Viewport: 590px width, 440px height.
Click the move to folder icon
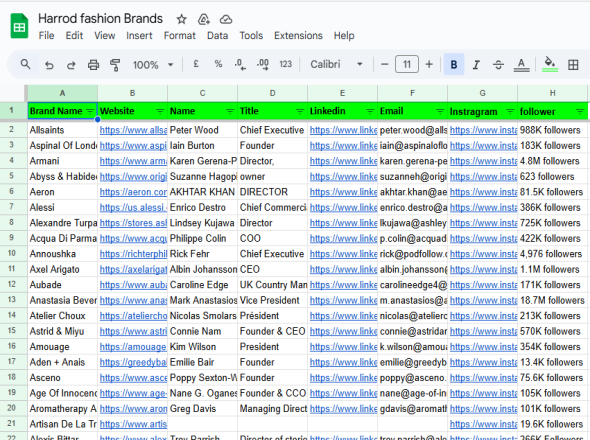(204, 19)
